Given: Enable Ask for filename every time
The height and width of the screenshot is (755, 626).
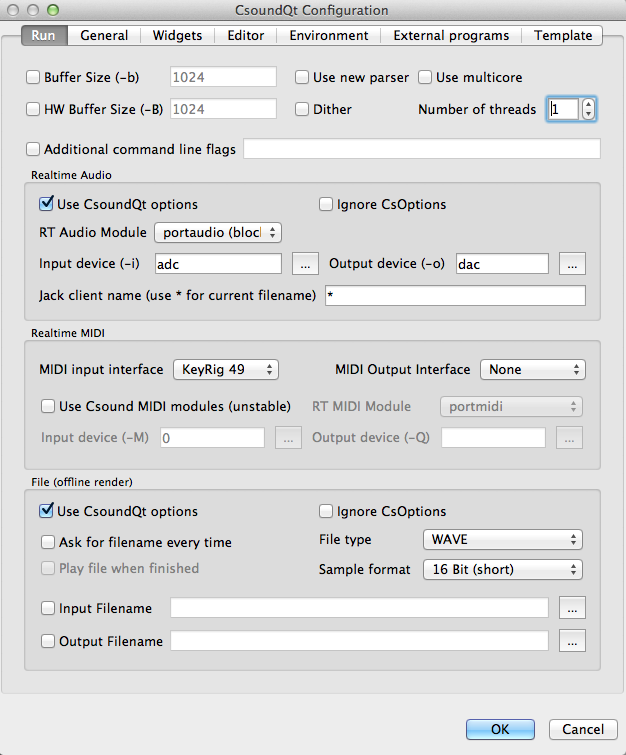Looking at the screenshot, I should click(48, 542).
